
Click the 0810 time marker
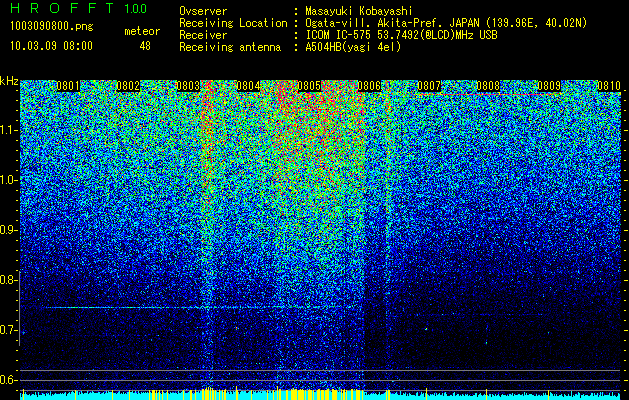[609, 86]
